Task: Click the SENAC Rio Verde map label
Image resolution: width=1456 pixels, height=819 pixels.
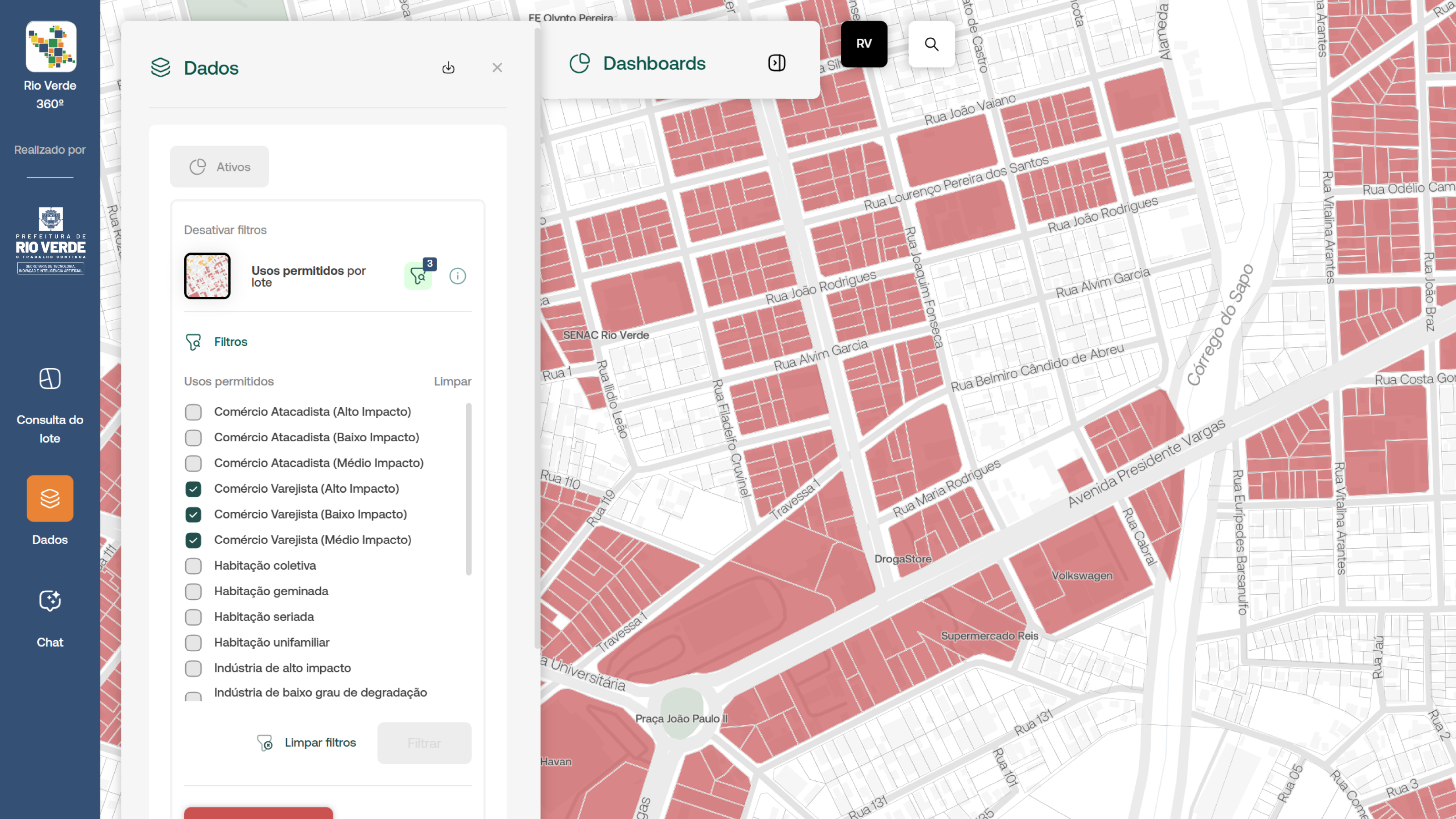Action: pyautogui.click(x=606, y=335)
